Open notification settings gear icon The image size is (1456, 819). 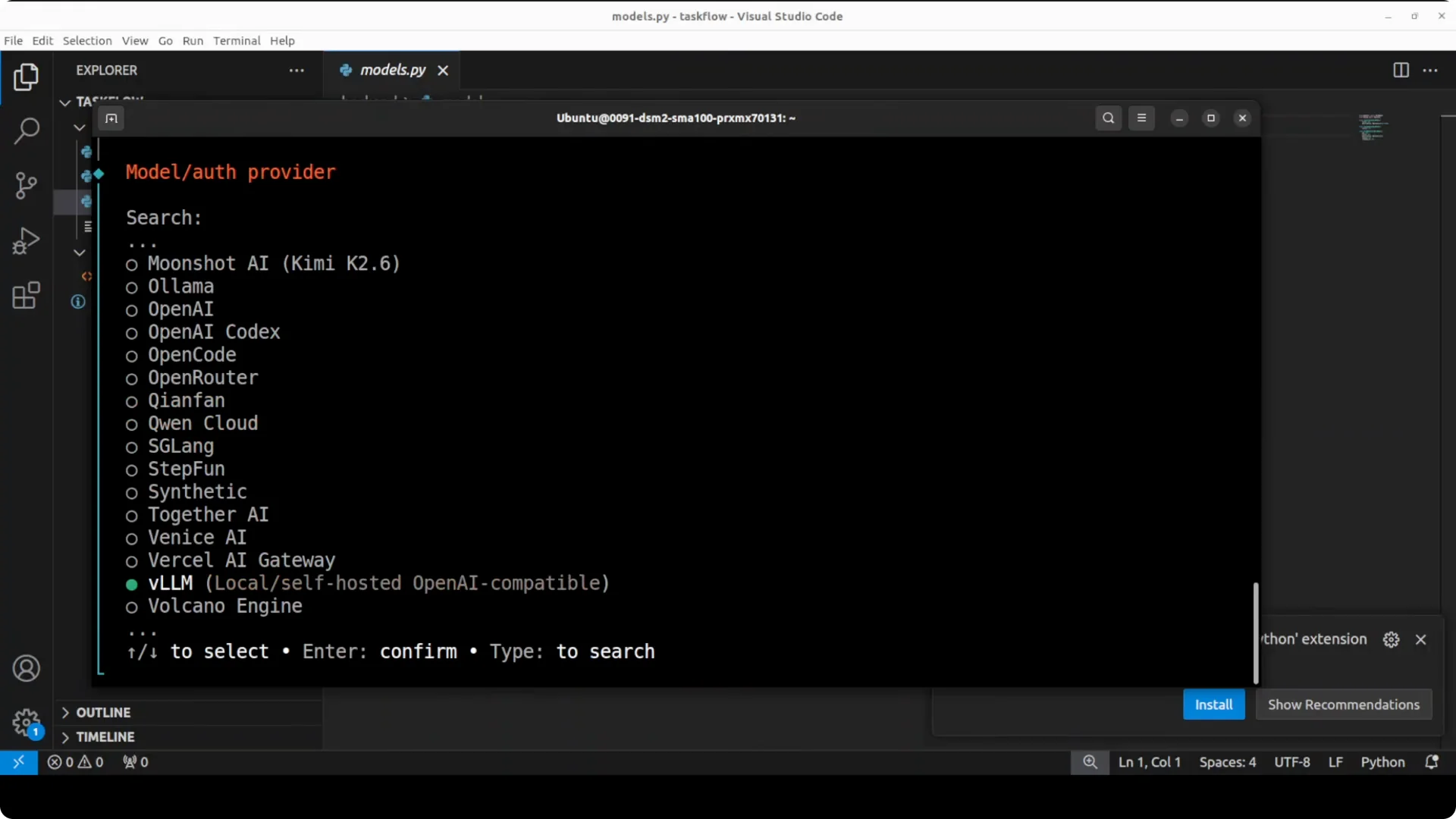pyautogui.click(x=1391, y=639)
